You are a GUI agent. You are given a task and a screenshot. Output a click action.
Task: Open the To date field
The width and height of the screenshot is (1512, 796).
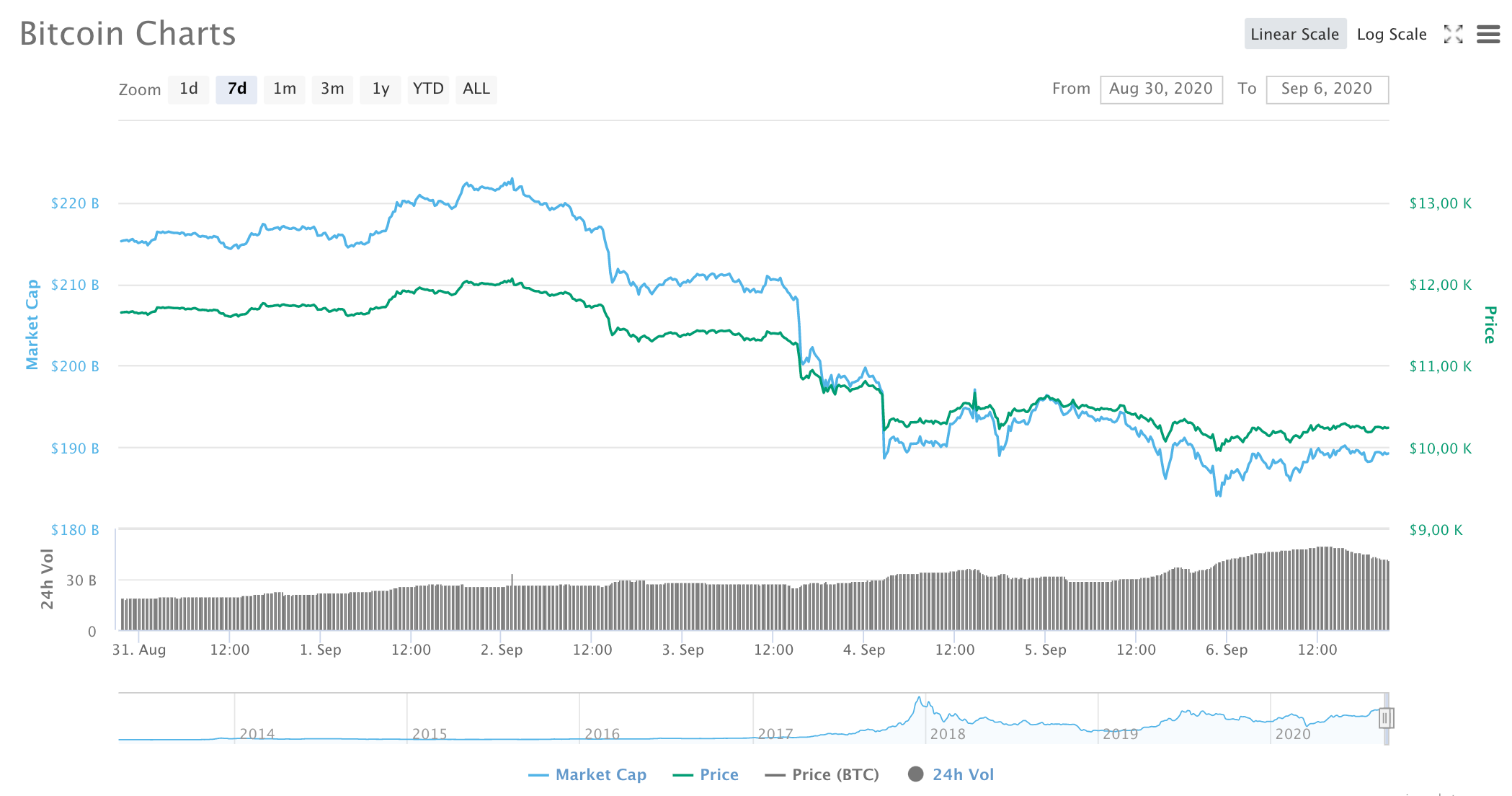point(1326,89)
